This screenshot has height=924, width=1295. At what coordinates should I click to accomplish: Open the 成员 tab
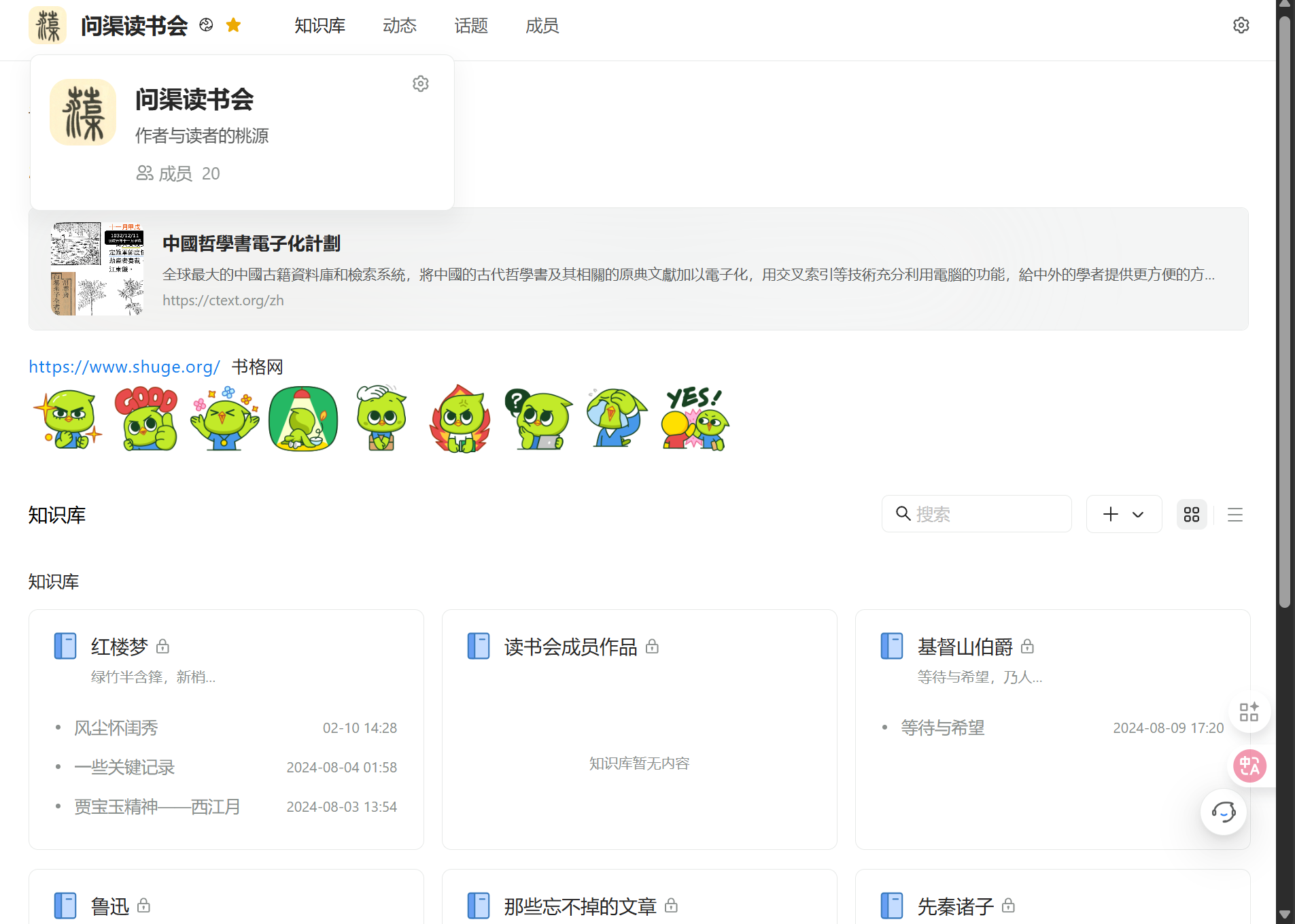point(542,26)
